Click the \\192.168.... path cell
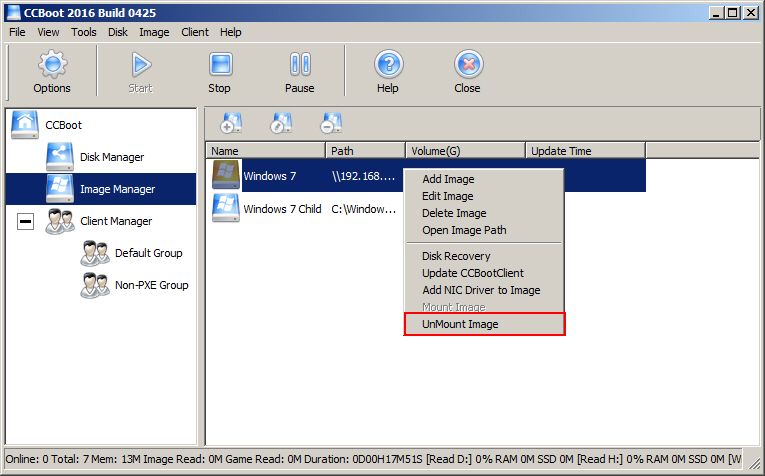765x476 pixels. [363, 176]
